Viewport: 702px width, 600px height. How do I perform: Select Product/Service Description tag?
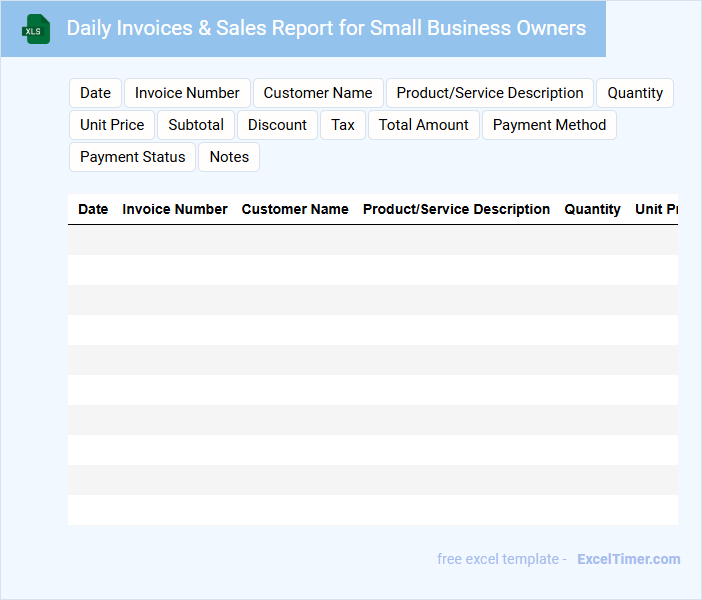490,93
